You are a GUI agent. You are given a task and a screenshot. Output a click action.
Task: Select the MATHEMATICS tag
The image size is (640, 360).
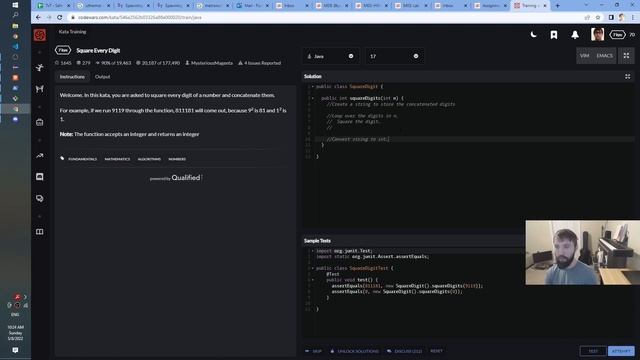(117, 159)
